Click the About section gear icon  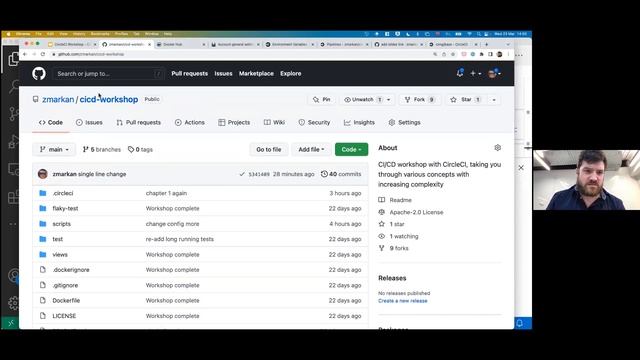point(497,148)
